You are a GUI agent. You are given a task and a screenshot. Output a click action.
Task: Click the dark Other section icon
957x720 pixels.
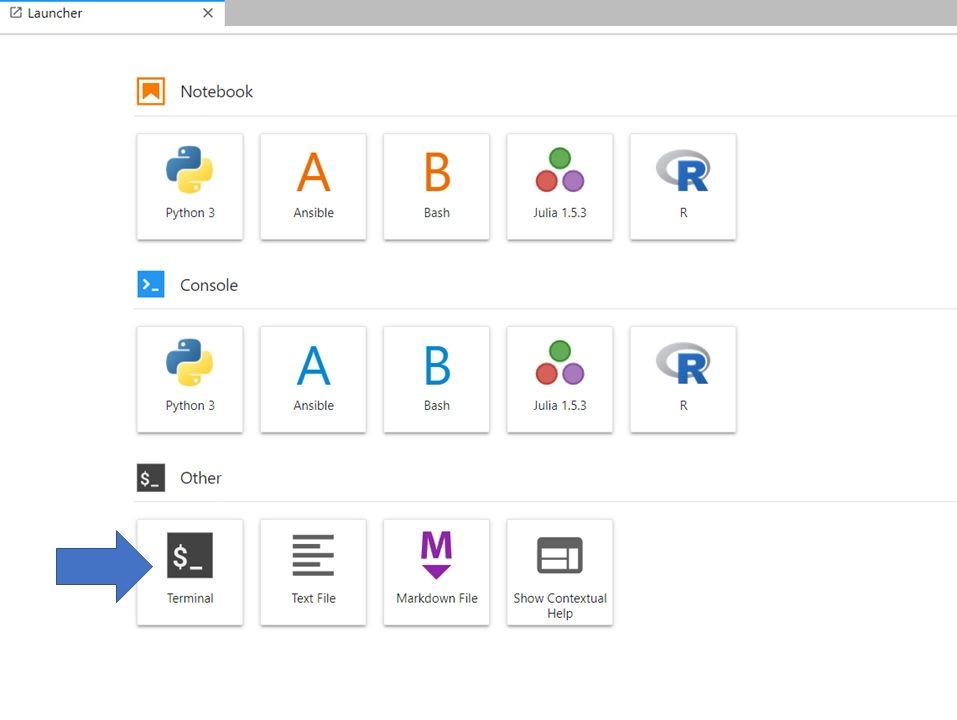click(x=151, y=477)
